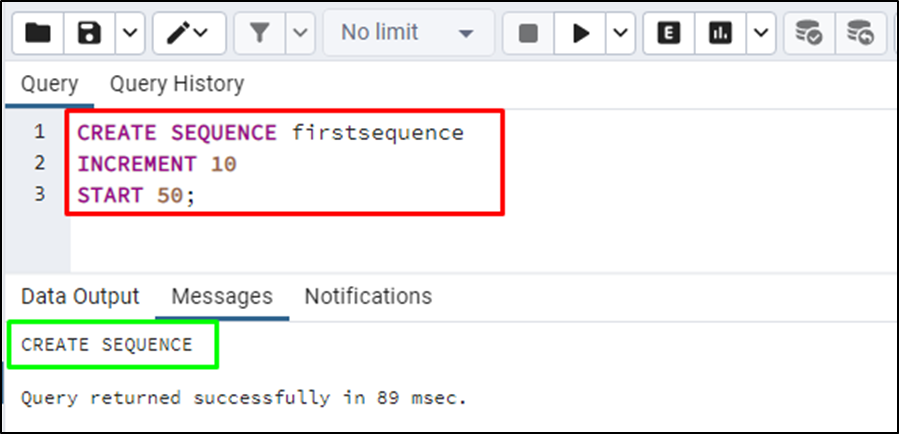Open the Data Output tab

[x=80, y=297]
